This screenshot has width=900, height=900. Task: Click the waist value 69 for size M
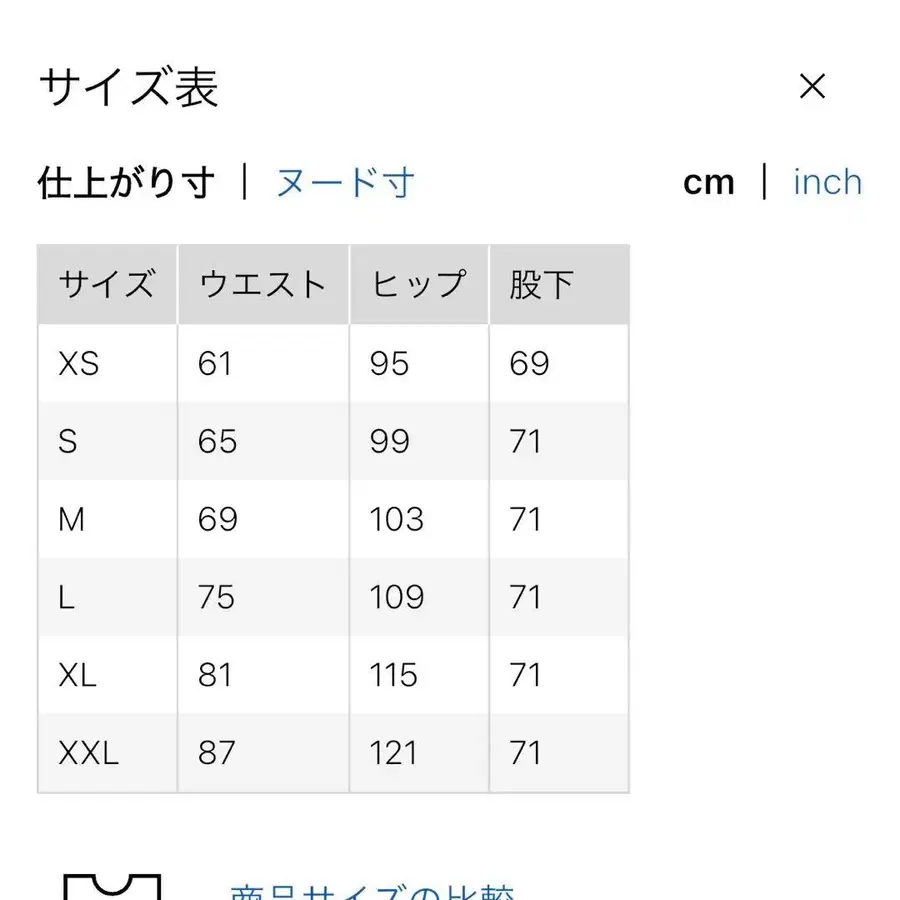tap(215, 519)
